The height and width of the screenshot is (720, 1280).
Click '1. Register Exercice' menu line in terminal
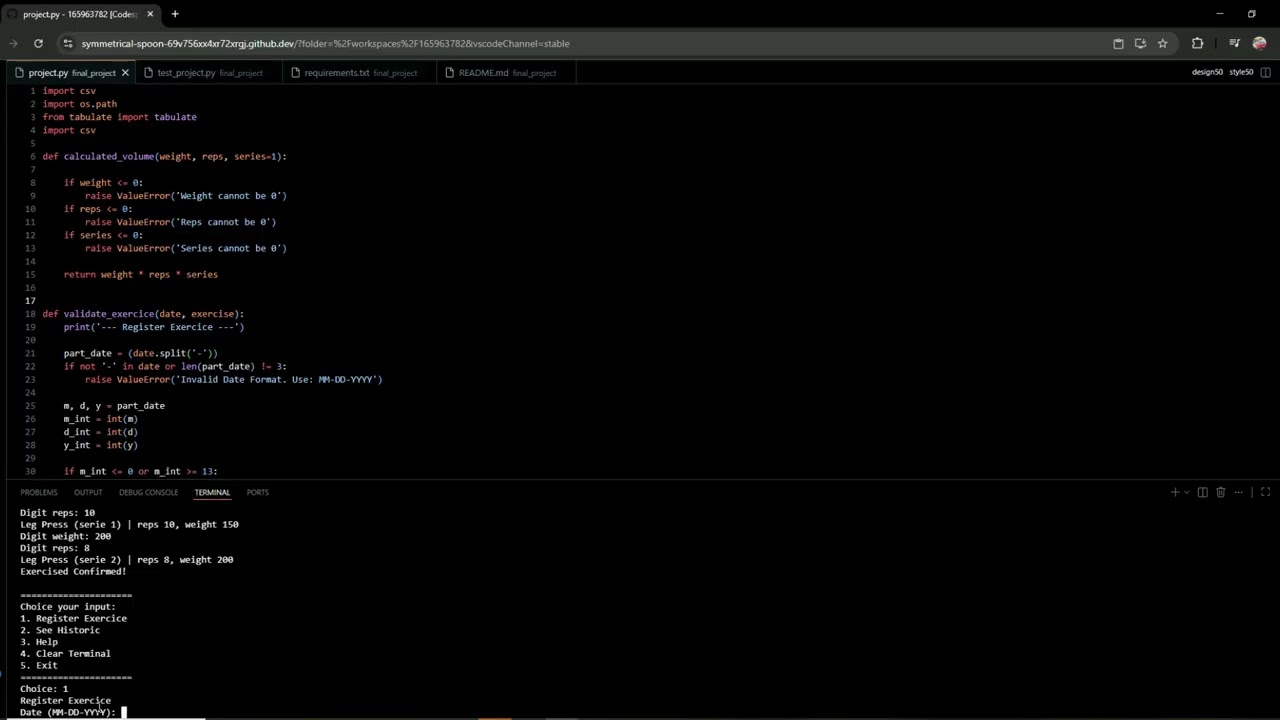click(x=73, y=618)
